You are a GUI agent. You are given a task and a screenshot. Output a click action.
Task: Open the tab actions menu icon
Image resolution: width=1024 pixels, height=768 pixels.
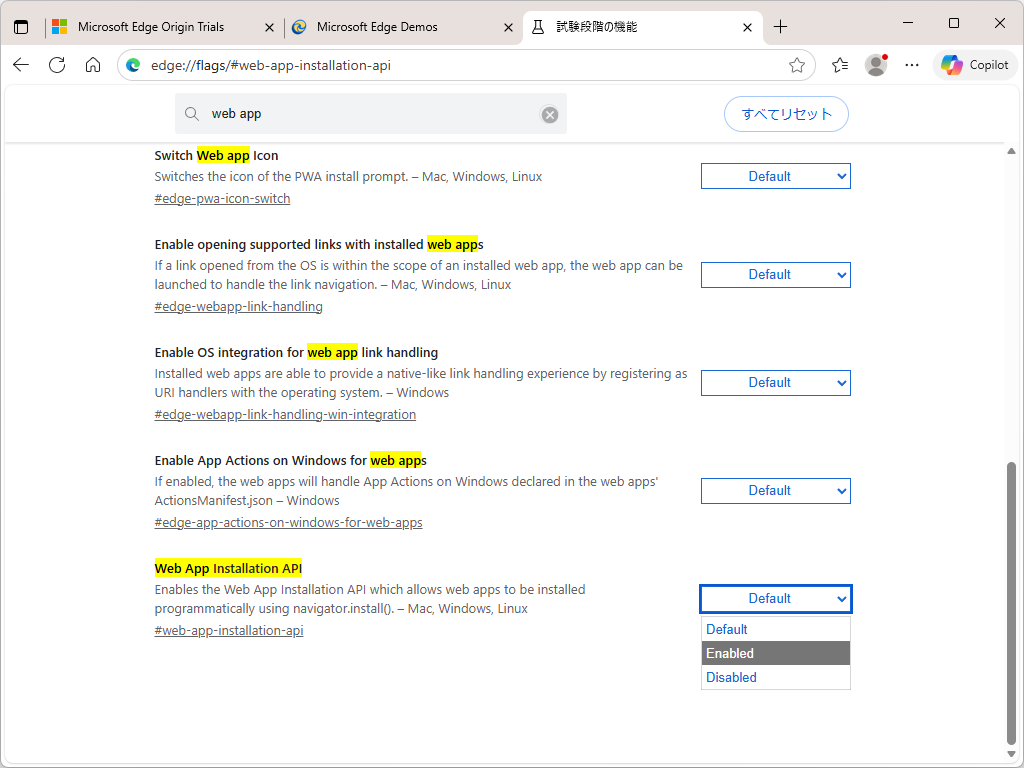tap(22, 27)
